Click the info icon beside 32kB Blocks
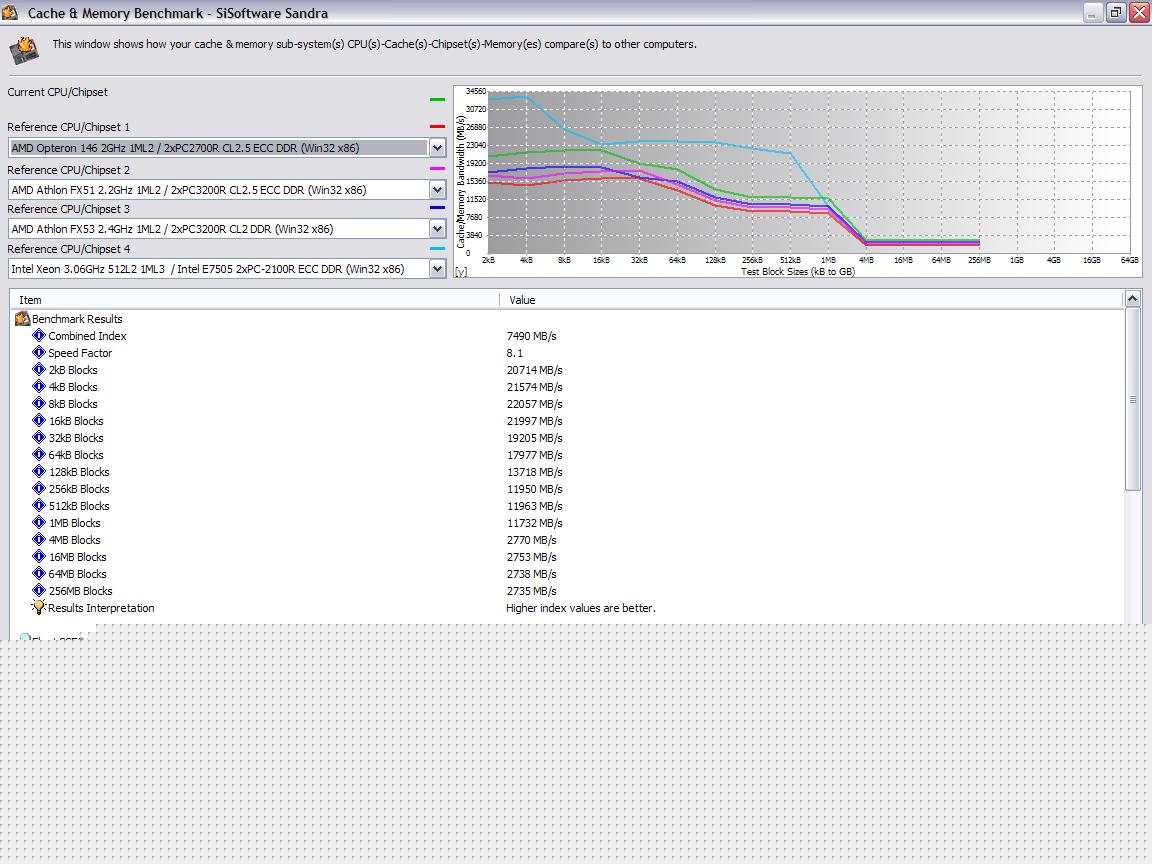This screenshot has height=864, width=1152. point(39,437)
